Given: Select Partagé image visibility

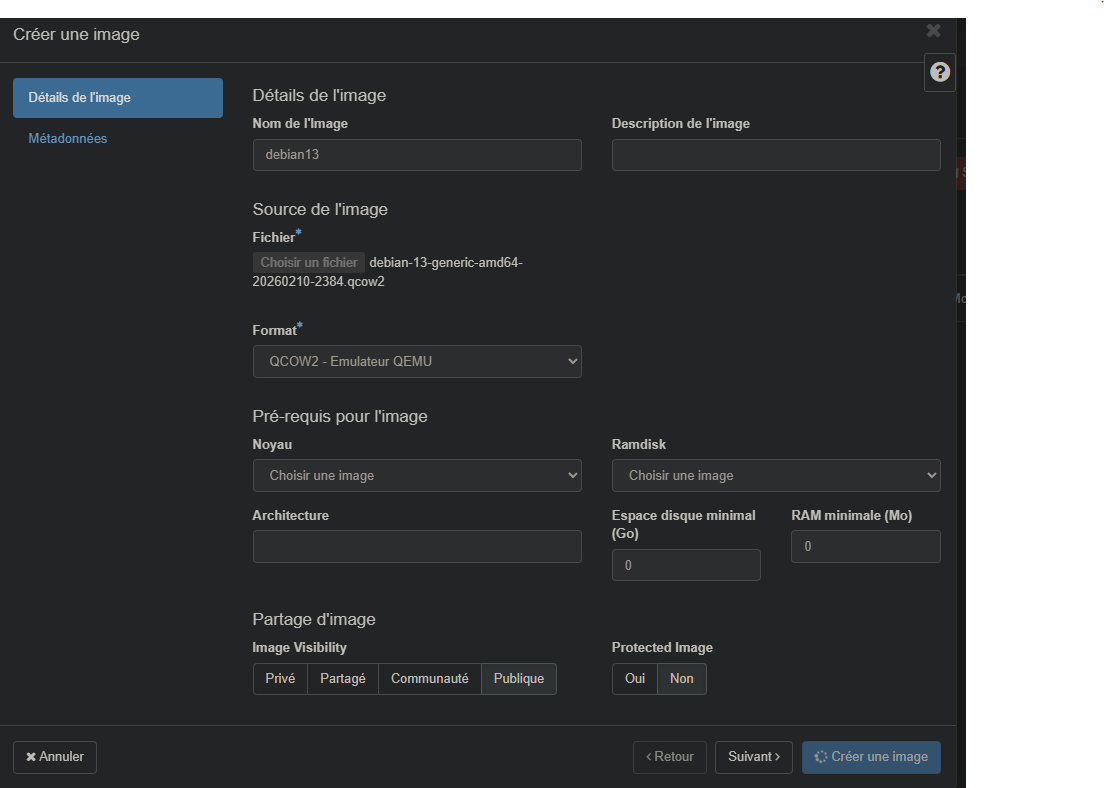Looking at the screenshot, I should click(x=342, y=678).
